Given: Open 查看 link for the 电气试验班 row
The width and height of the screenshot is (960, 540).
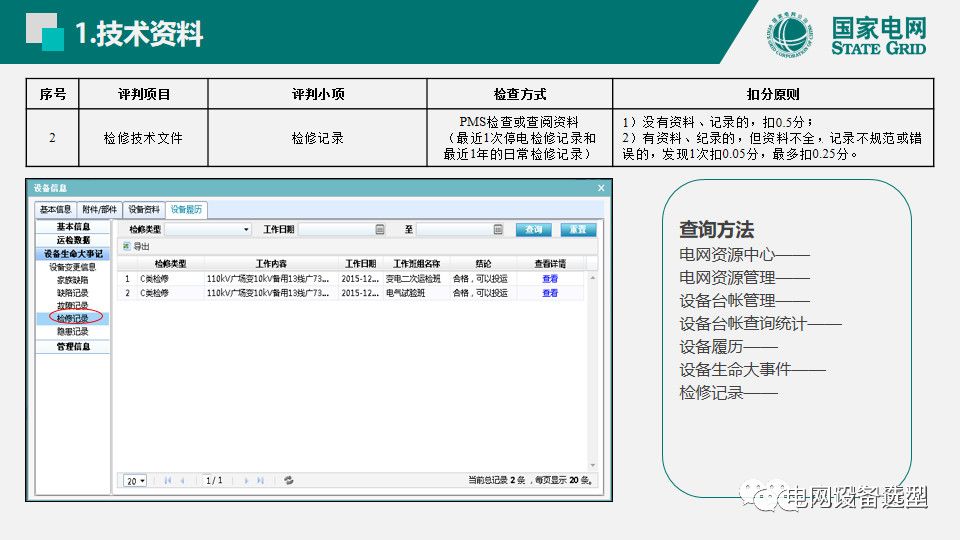Looking at the screenshot, I should [x=549, y=293].
